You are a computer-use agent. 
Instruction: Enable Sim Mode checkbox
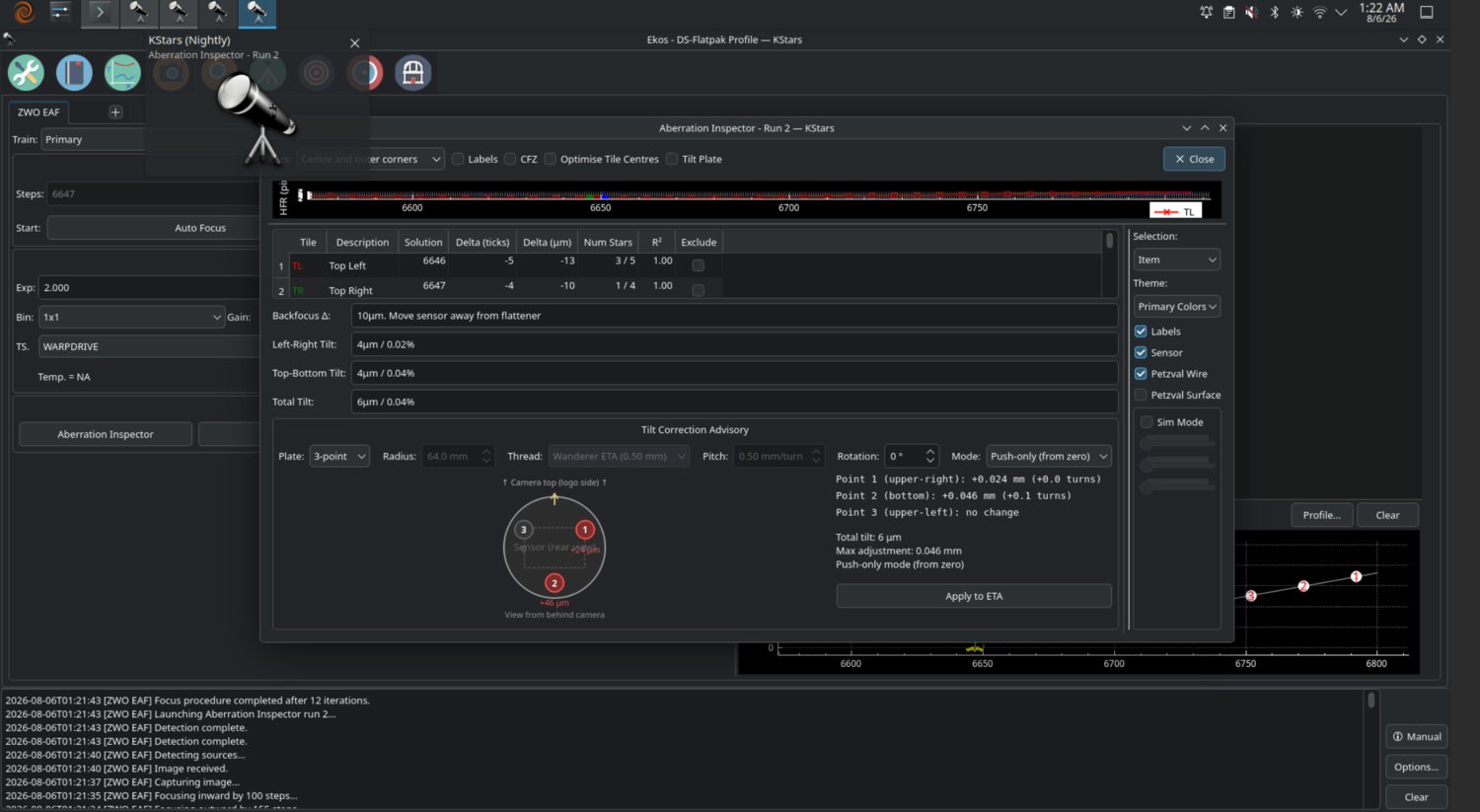1147,422
